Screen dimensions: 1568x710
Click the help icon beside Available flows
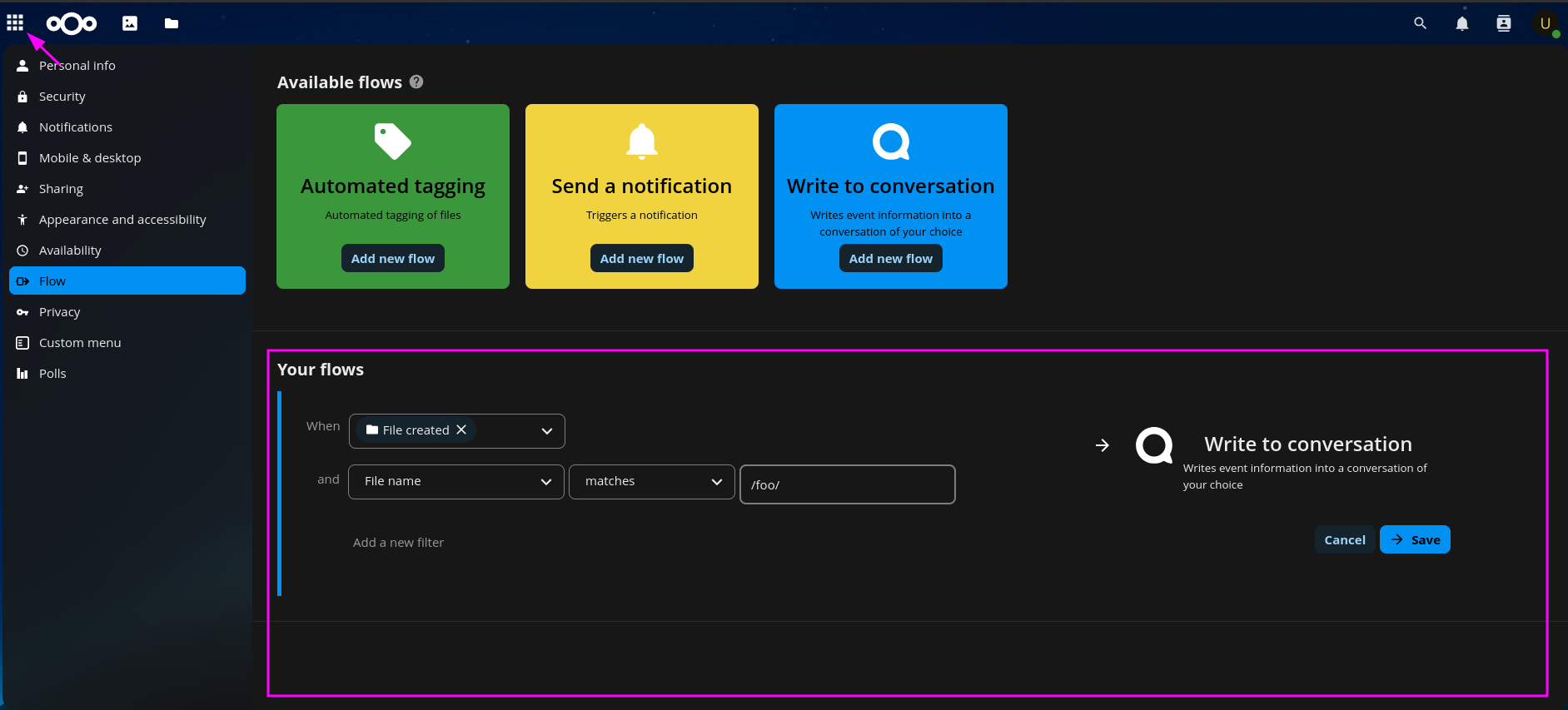(416, 82)
